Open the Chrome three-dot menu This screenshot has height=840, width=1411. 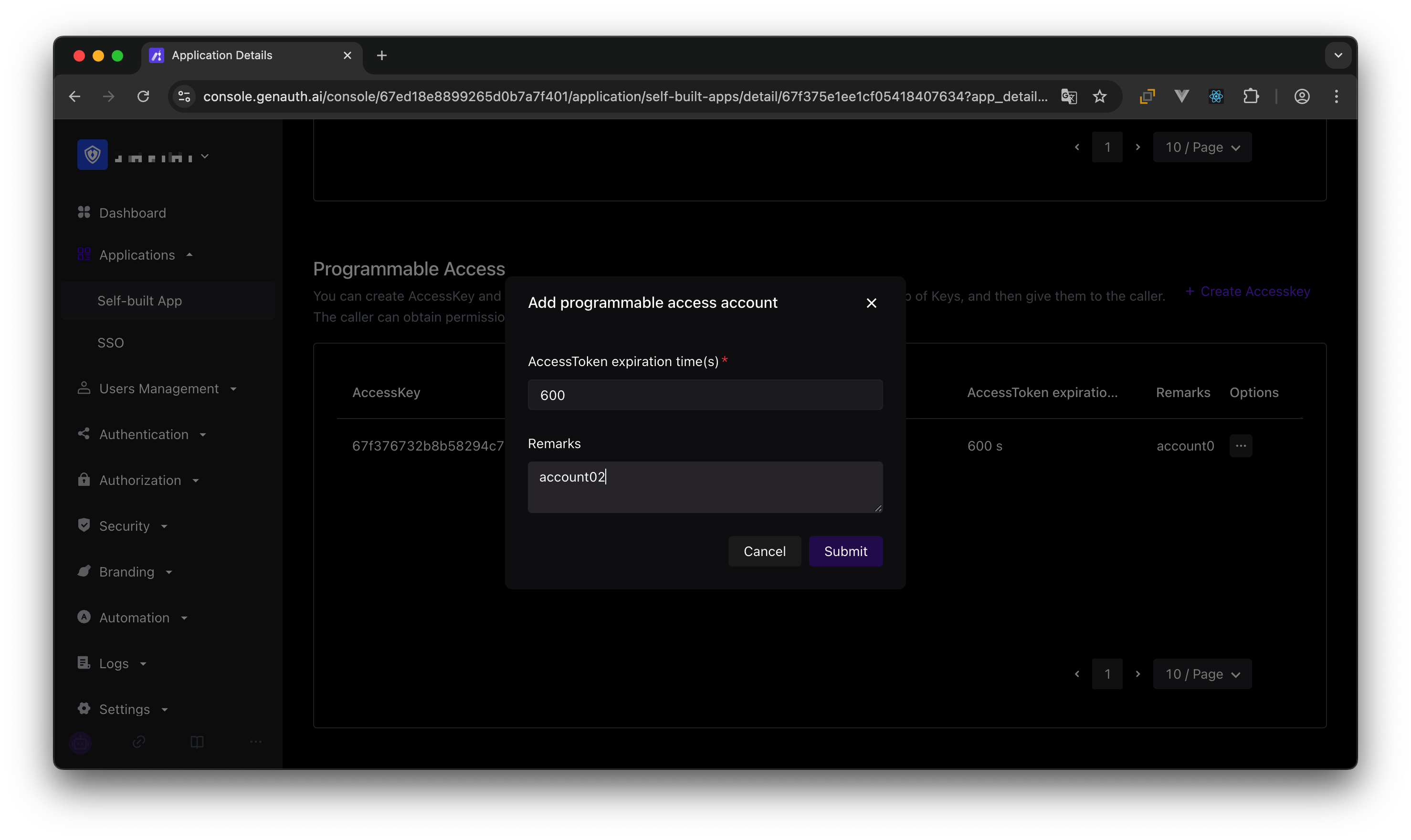pos(1336,96)
